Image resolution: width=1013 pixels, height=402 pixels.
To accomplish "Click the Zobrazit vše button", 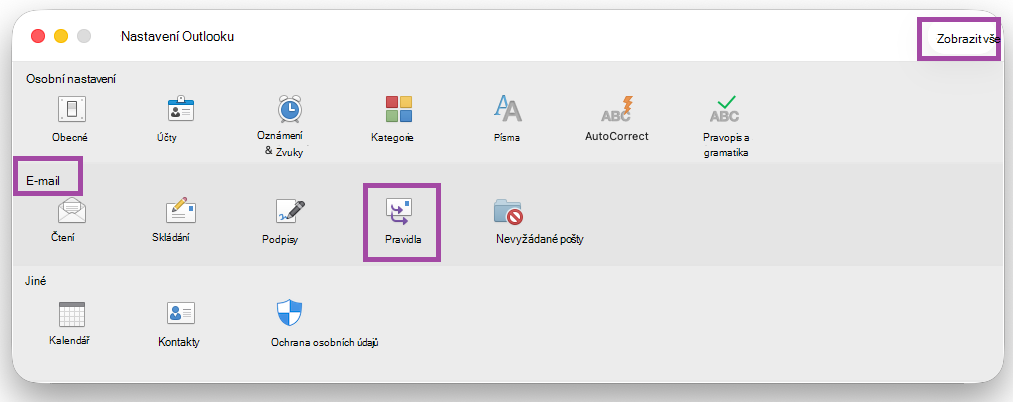I will tap(968, 39).
